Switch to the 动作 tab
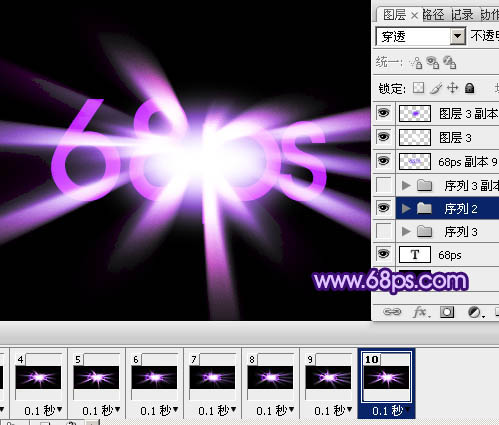Image resolution: width=499 pixels, height=425 pixels. click(x=489, y=15)
